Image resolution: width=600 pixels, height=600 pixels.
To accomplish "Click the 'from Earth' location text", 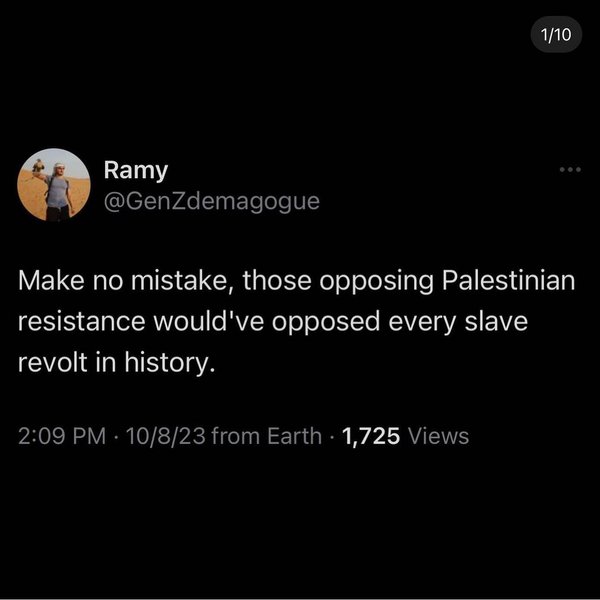I will pyautogui.click(x=266, y=436).
